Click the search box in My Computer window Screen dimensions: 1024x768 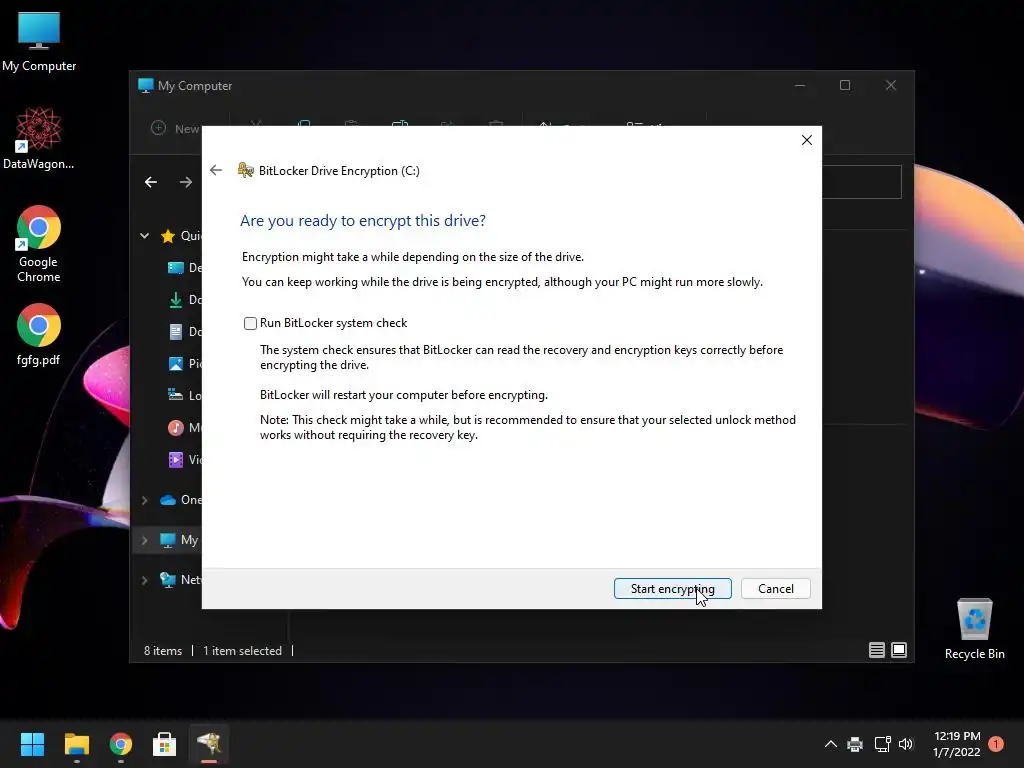pos(861,182)
